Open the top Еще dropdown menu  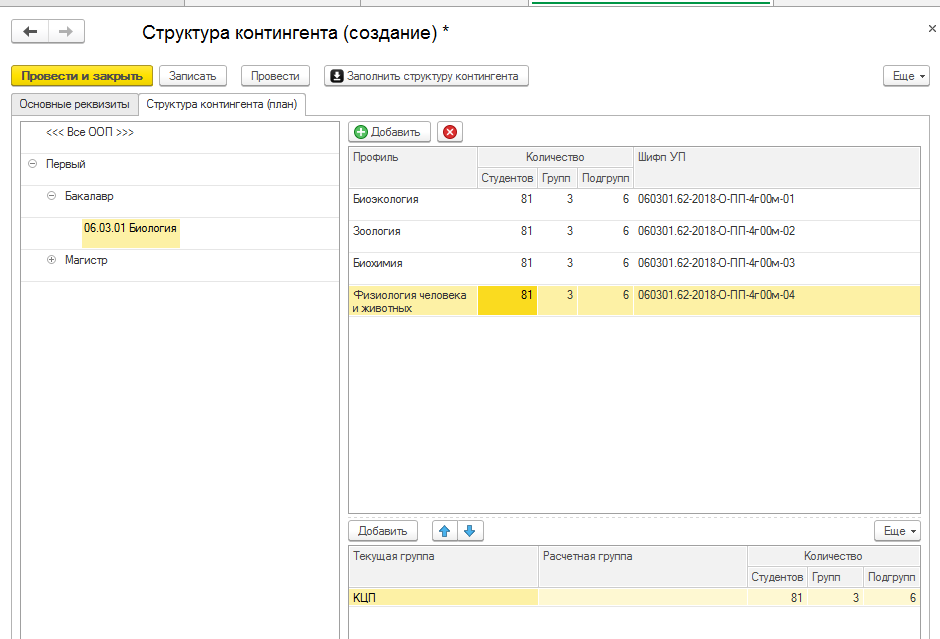tap(906, 76)
